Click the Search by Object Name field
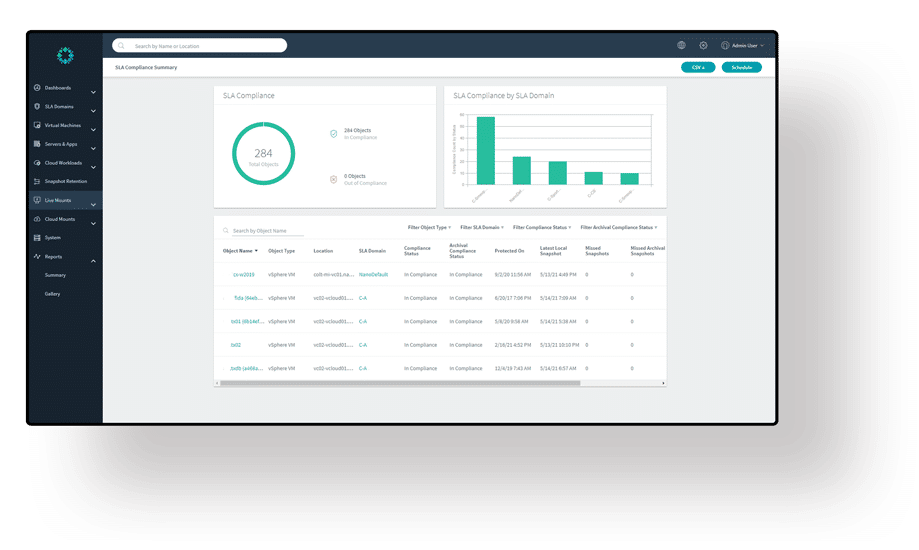919x550 pixels. point(267,231)
